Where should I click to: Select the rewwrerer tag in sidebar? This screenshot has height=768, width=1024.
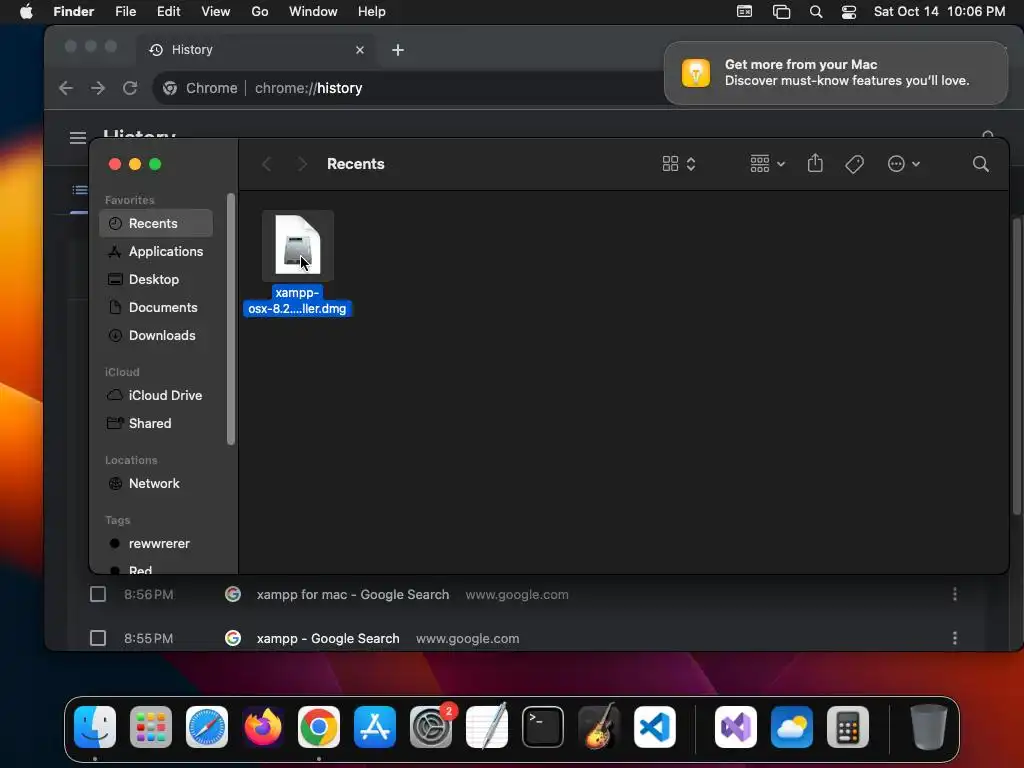click(x=156, y=544)
